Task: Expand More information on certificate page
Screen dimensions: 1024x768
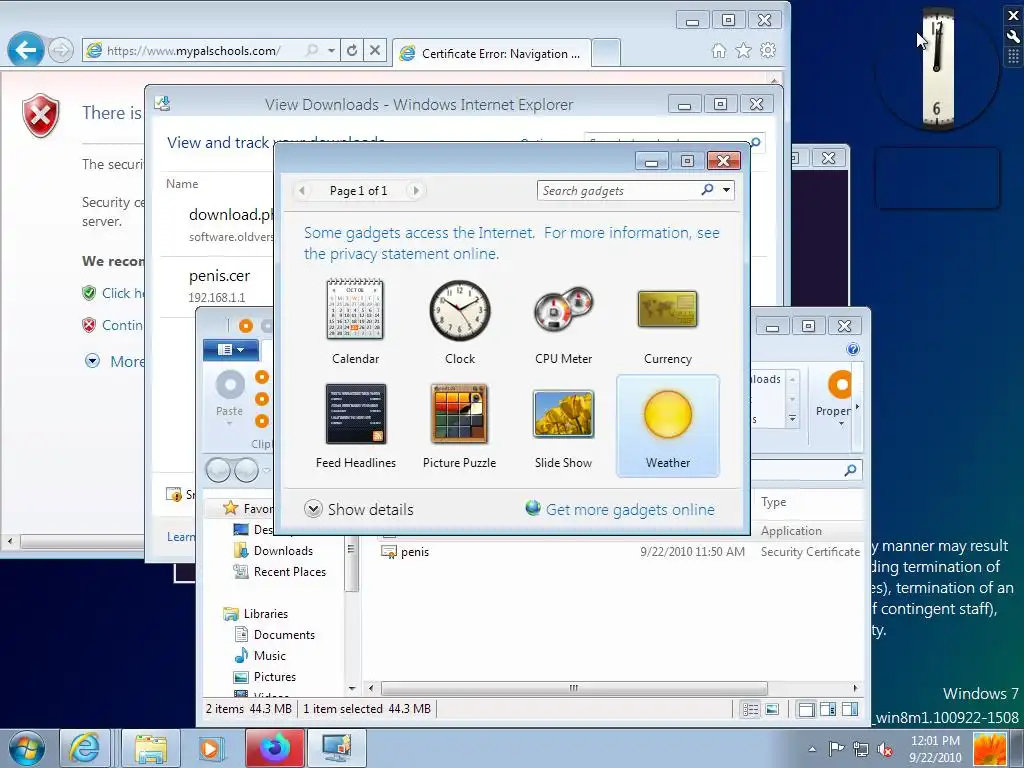Action: [115, 361]
